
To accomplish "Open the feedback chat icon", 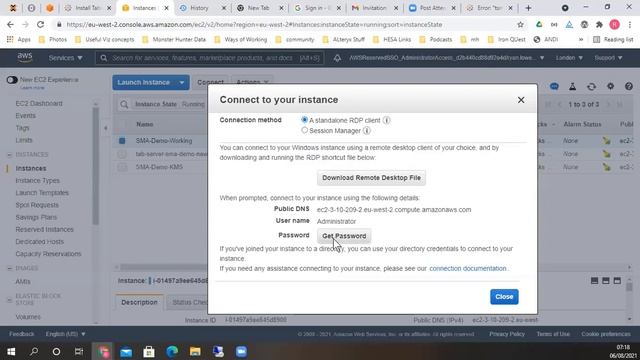I will click(554, 87).
